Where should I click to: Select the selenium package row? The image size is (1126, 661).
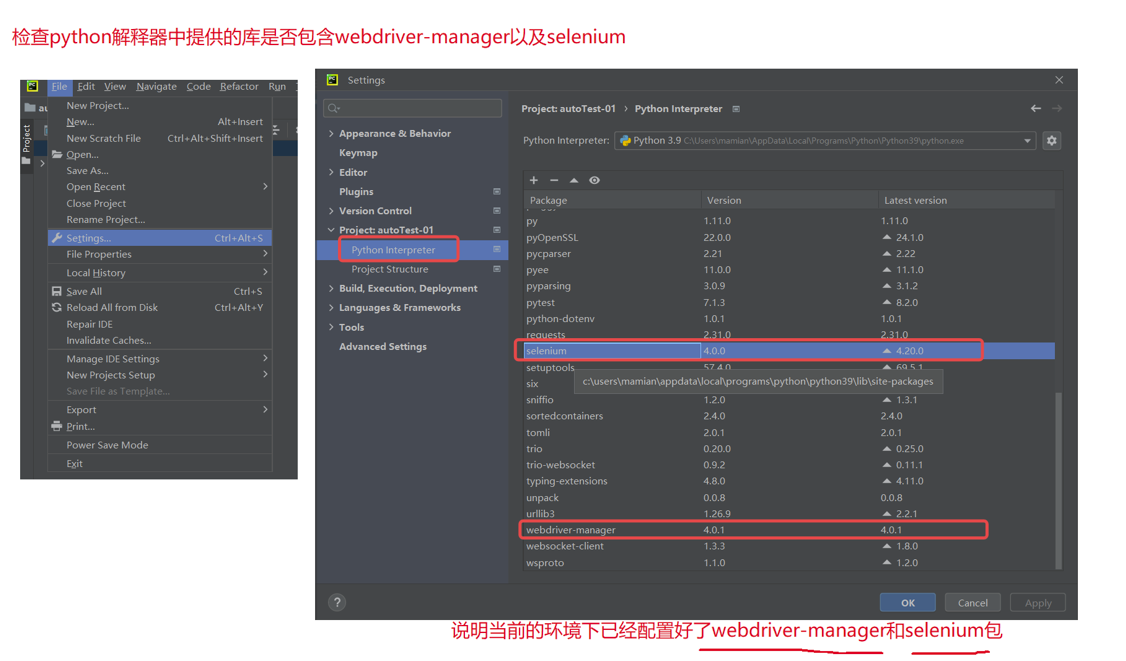(789, 351)
